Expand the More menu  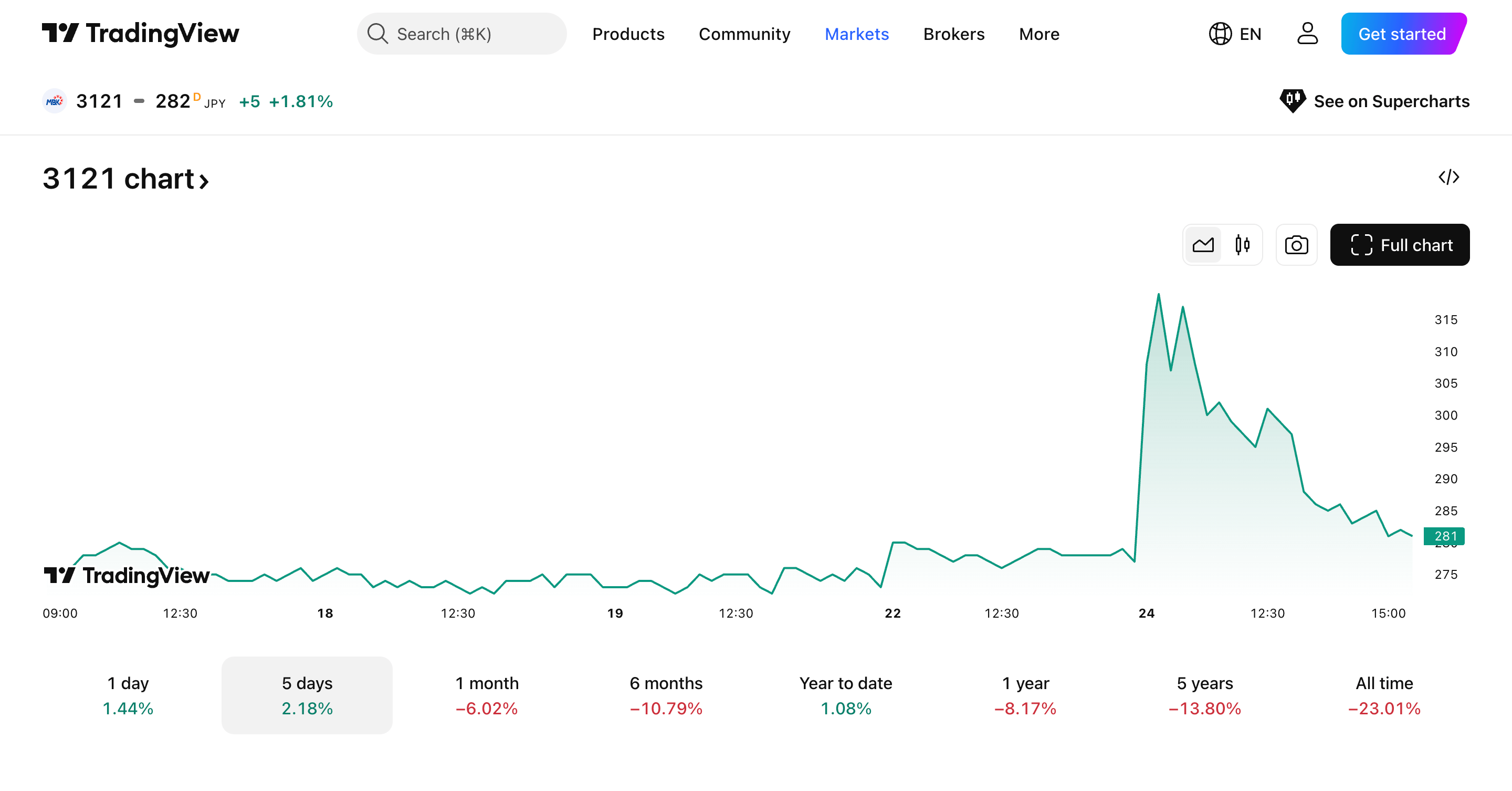click(x=1038, y=34)
